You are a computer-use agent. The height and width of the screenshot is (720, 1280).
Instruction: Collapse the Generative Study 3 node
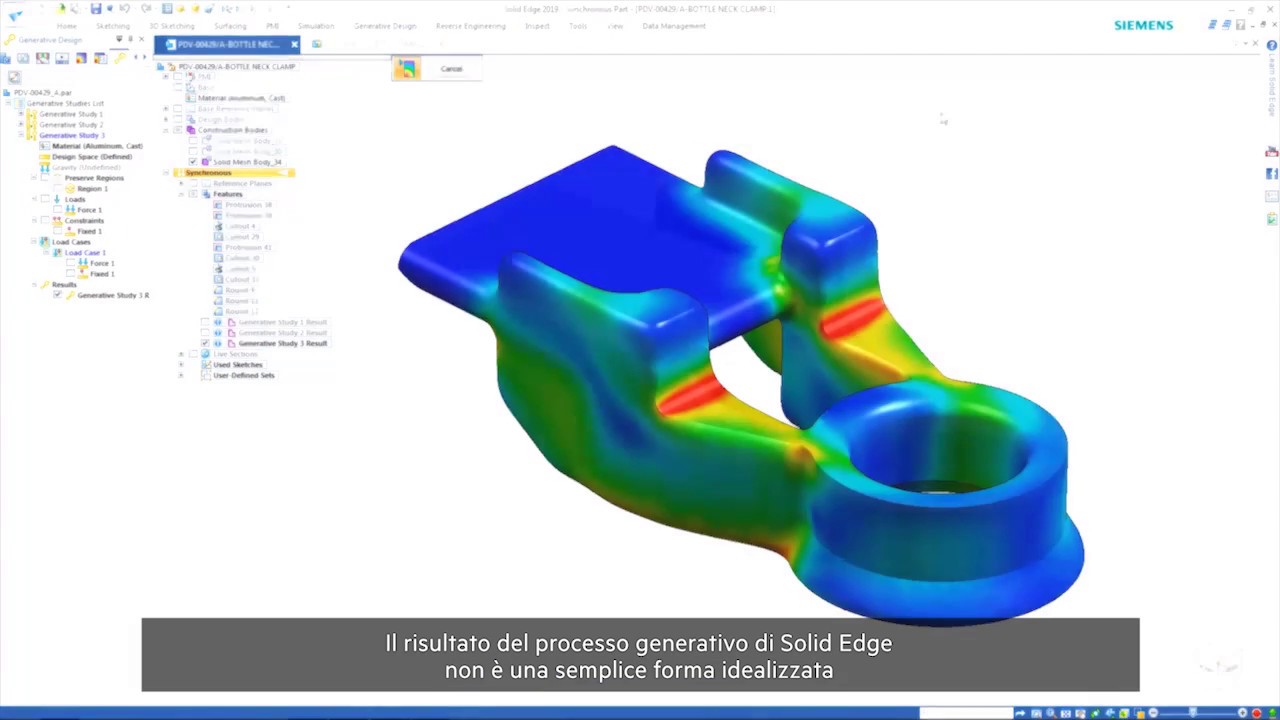pos(21,135)
